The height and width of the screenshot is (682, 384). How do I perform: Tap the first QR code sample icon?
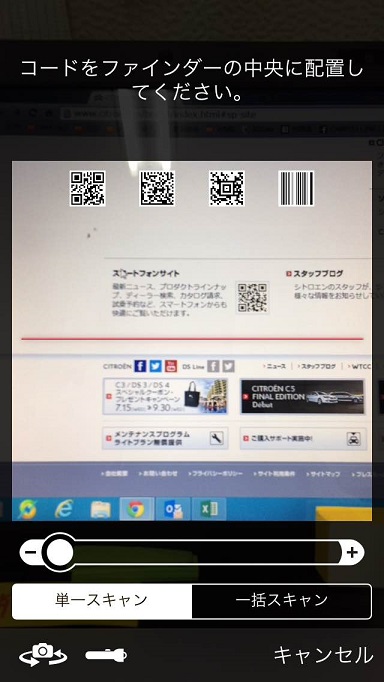tap(87, 188)
